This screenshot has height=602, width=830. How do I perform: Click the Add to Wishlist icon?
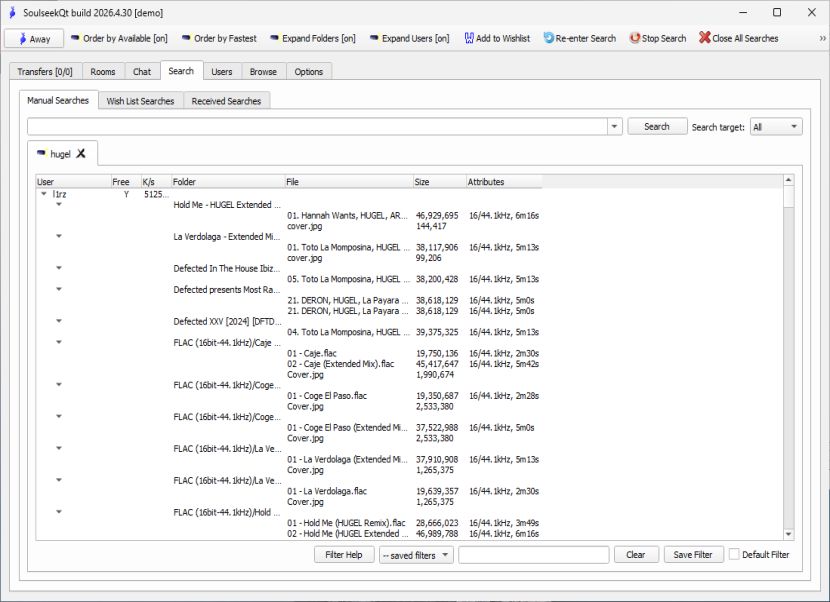[469, 39]
